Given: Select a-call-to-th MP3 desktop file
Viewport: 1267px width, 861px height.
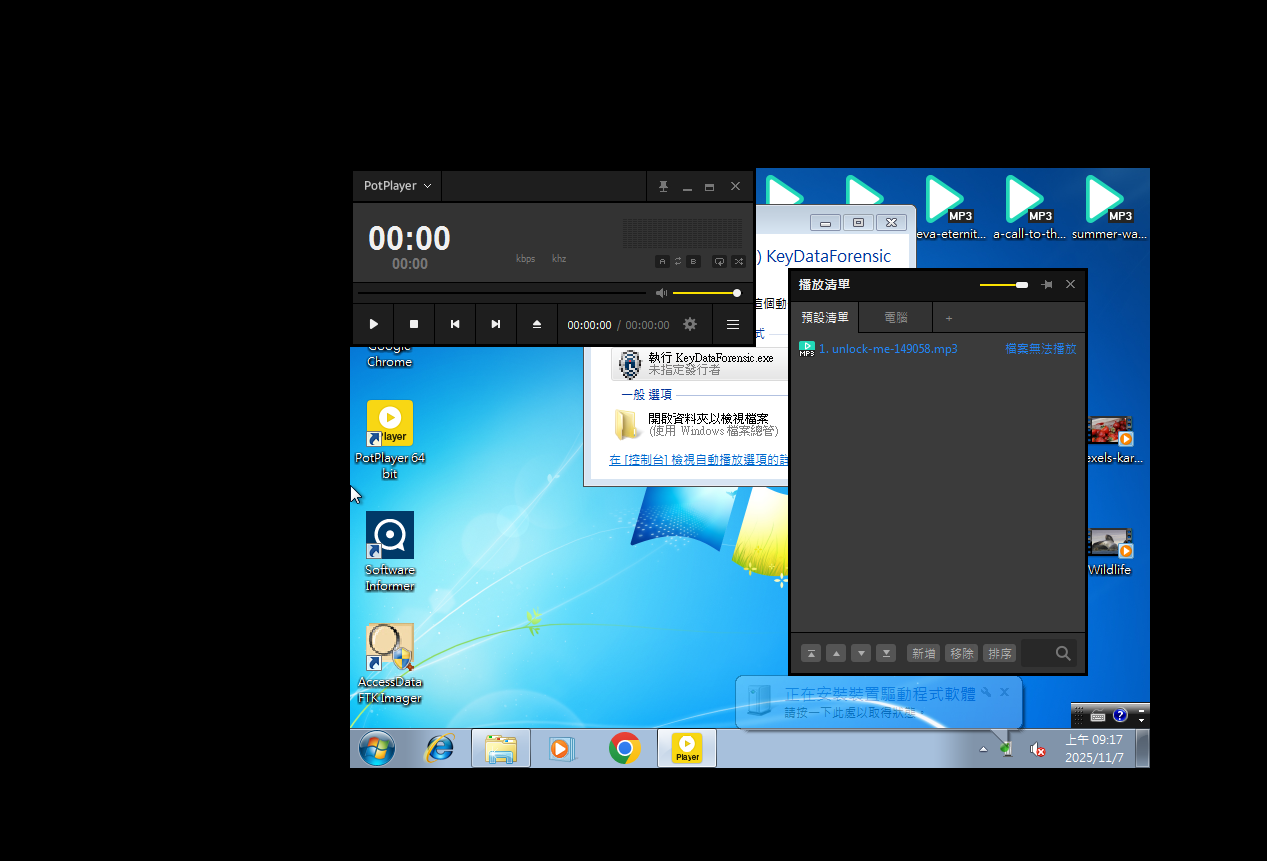Looking at the screenshot, I should [1030, 208].
